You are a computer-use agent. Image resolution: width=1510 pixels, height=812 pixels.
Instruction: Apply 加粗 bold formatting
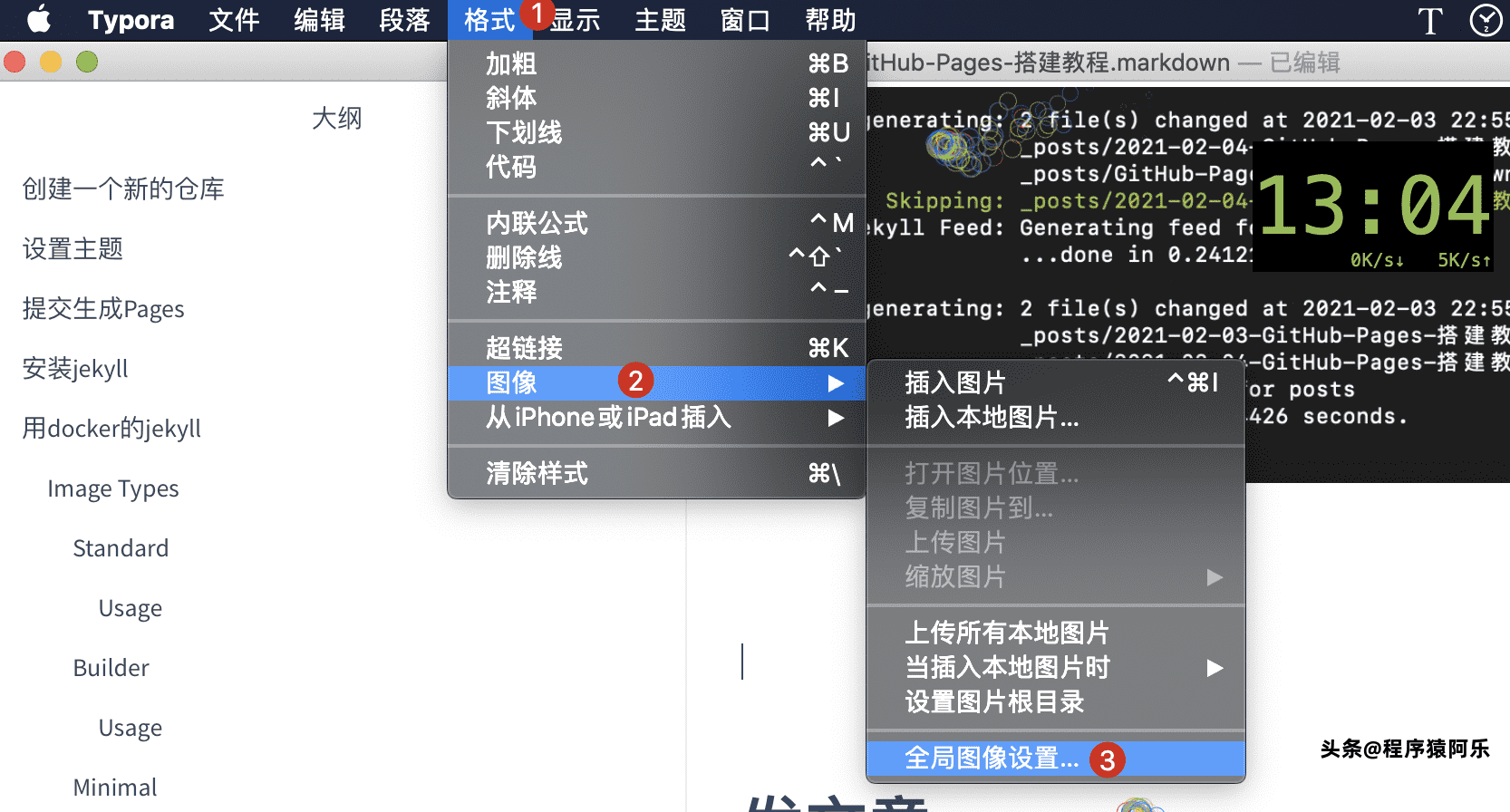coord(657,63)
